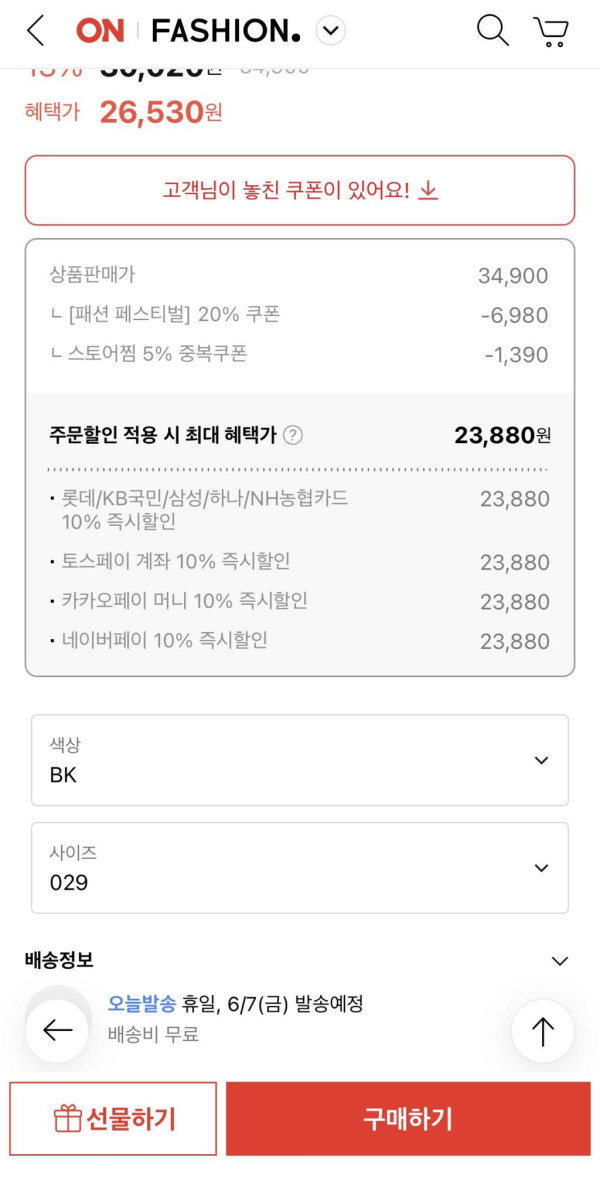Click the 고객님이 놓친 쿠폰이 있어요 button
Viewport: 600px width, 1187px height.
tap(300, 190)
